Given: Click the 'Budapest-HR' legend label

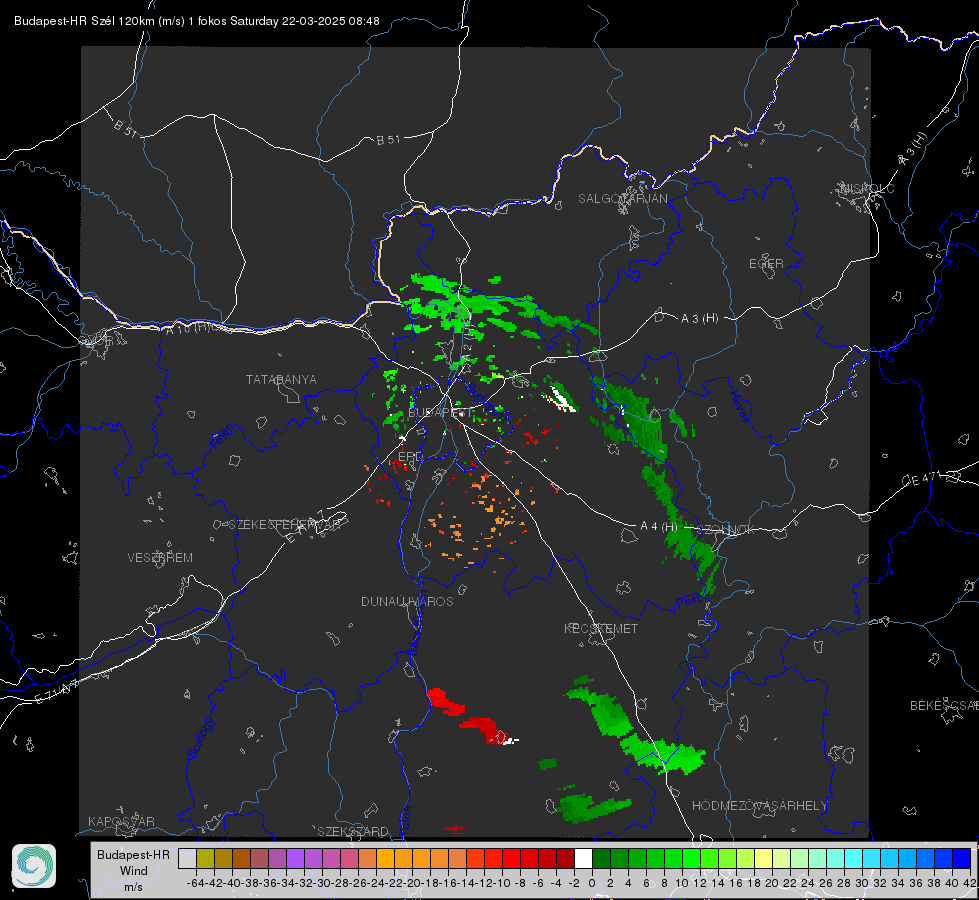Looking at the screenshot, I should tap(133, 855).
